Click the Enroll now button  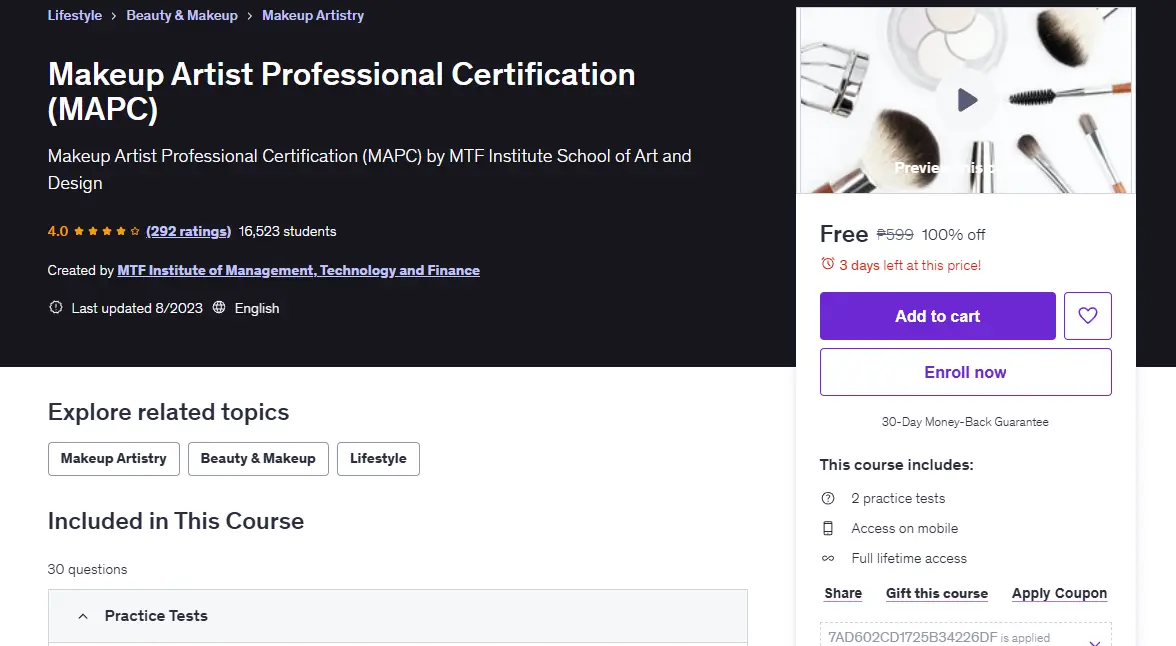(965, 372)
